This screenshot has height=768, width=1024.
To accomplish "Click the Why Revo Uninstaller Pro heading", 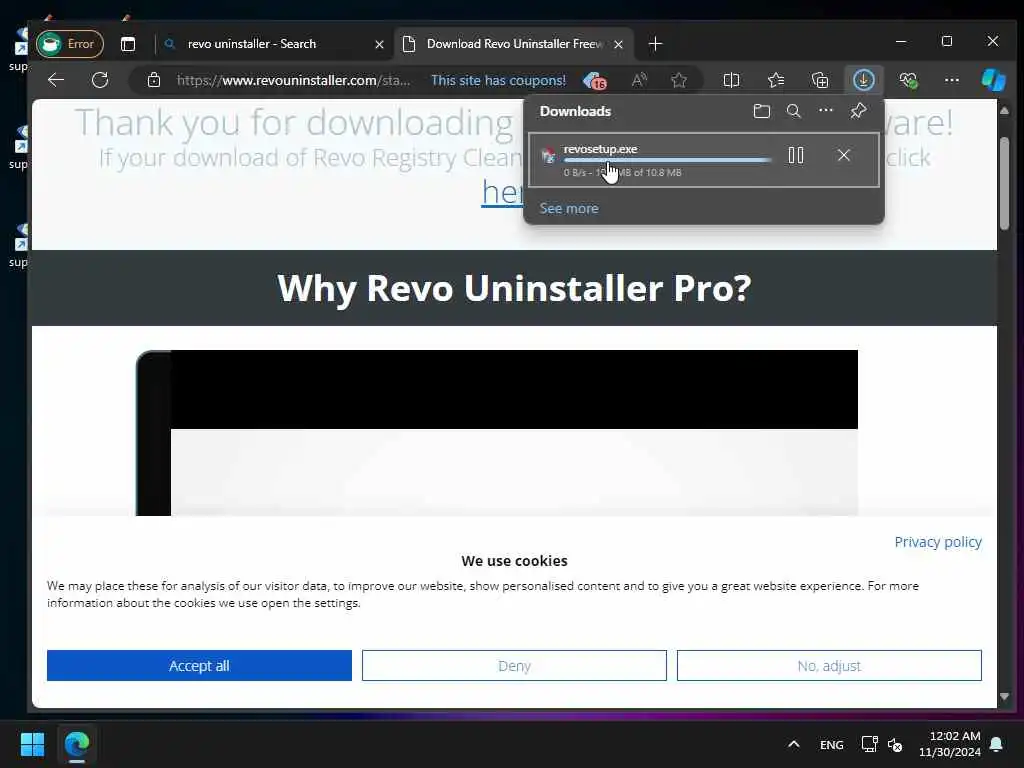I will [x=514, y=287].
